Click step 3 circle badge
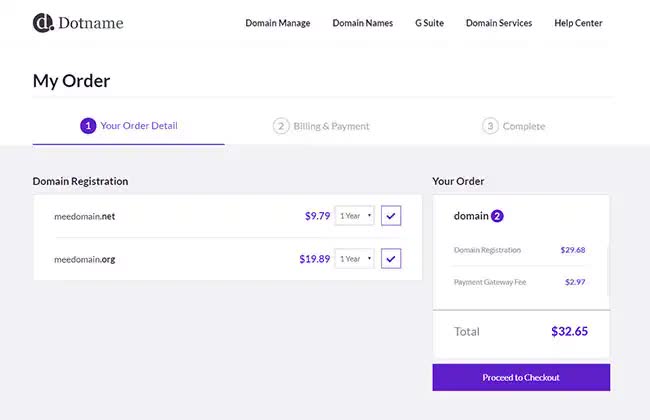 pos(490,126)
